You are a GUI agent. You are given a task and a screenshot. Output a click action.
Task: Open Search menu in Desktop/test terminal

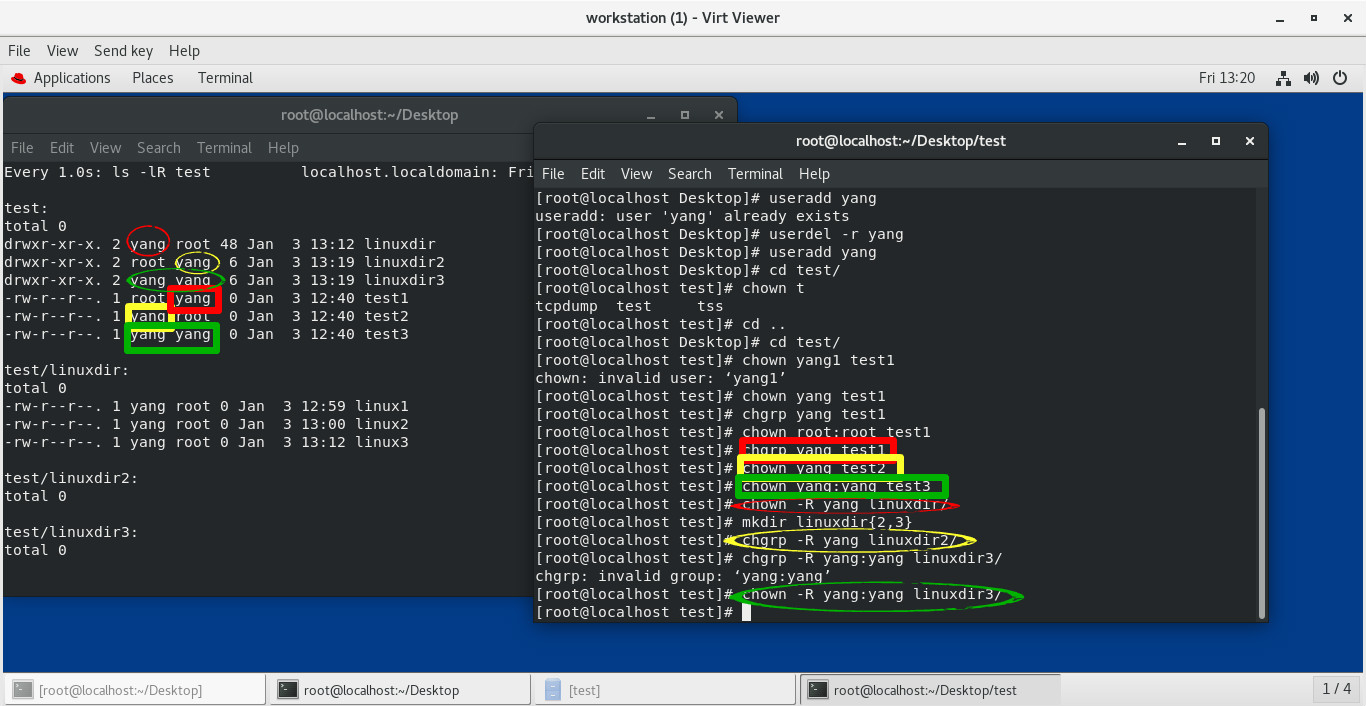690,173
